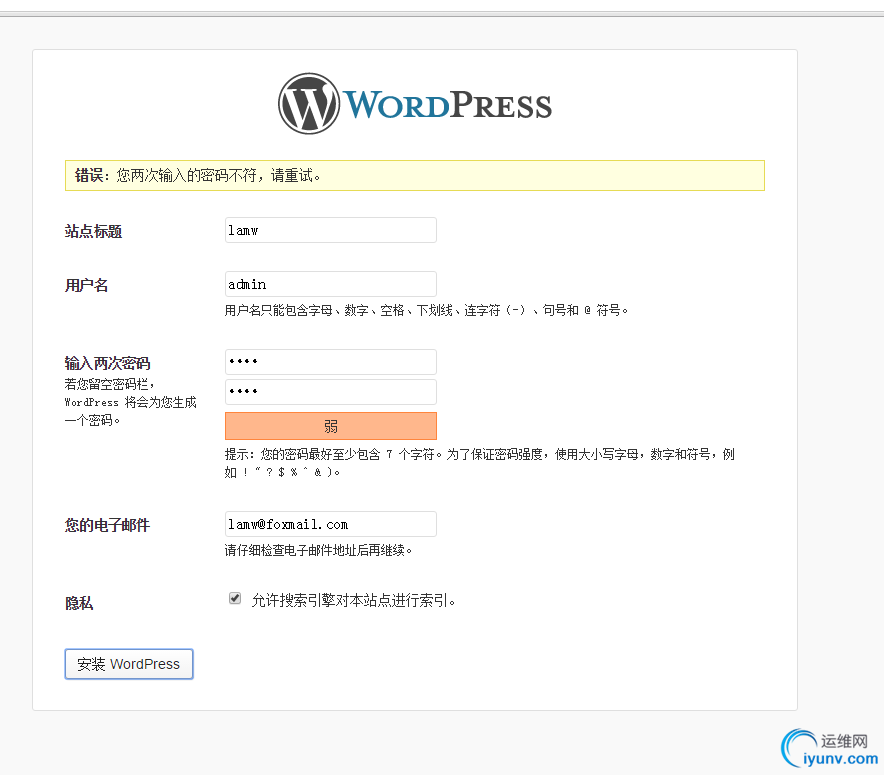
Task: Click the username allowed-characters hint text
Action: (x=426, y=311)
